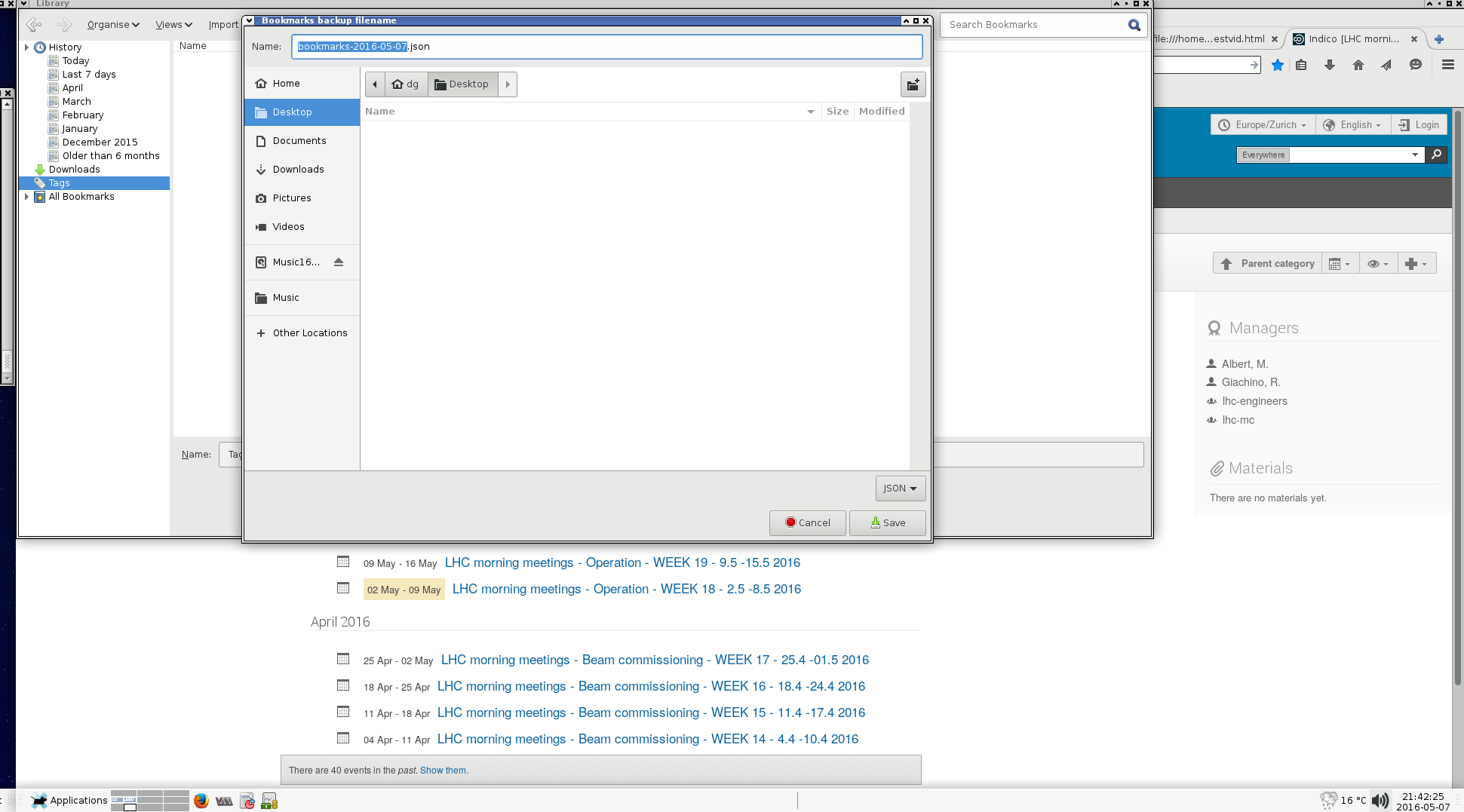Expand the History tree item
The height and width of the screenshot is (812, 1464).
coord(27,47)
